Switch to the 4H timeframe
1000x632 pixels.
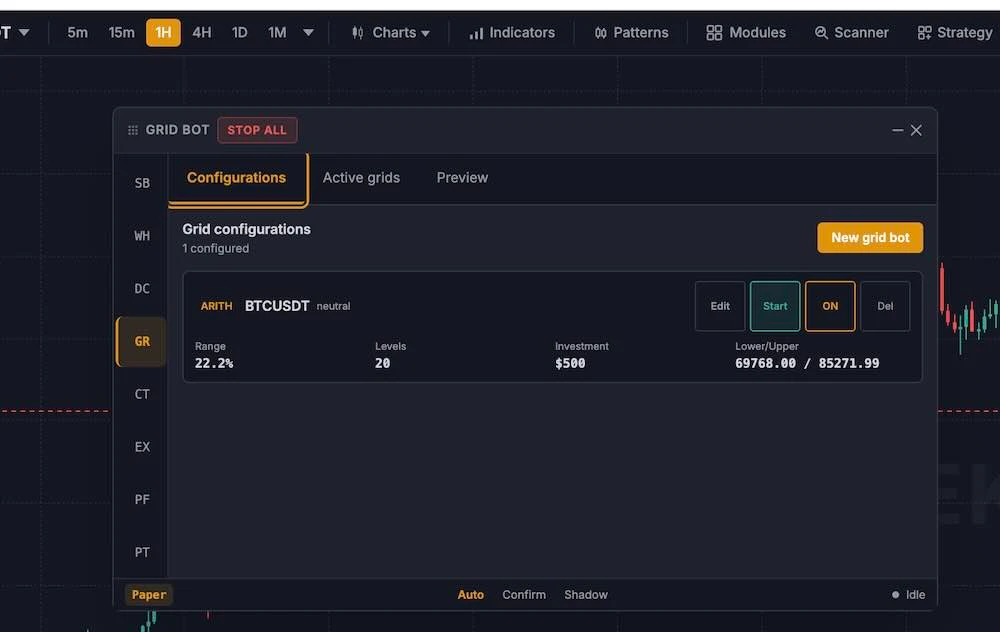tap(202, 33)
